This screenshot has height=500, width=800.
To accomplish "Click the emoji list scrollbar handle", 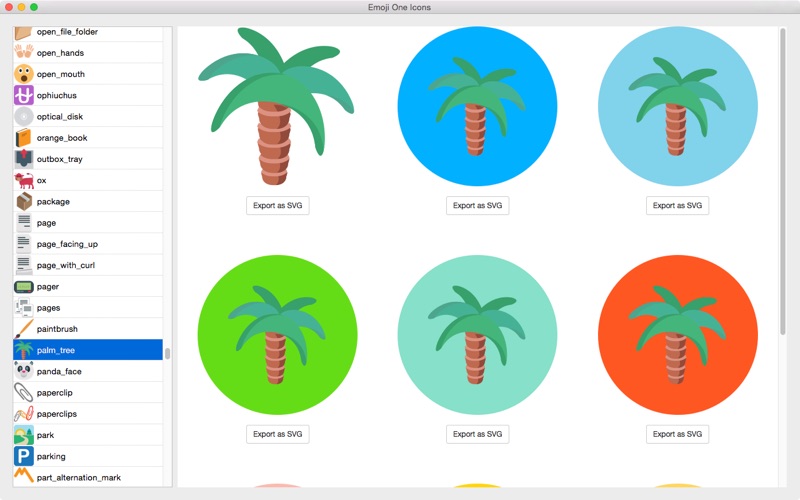I will click(x=167, y=353).
